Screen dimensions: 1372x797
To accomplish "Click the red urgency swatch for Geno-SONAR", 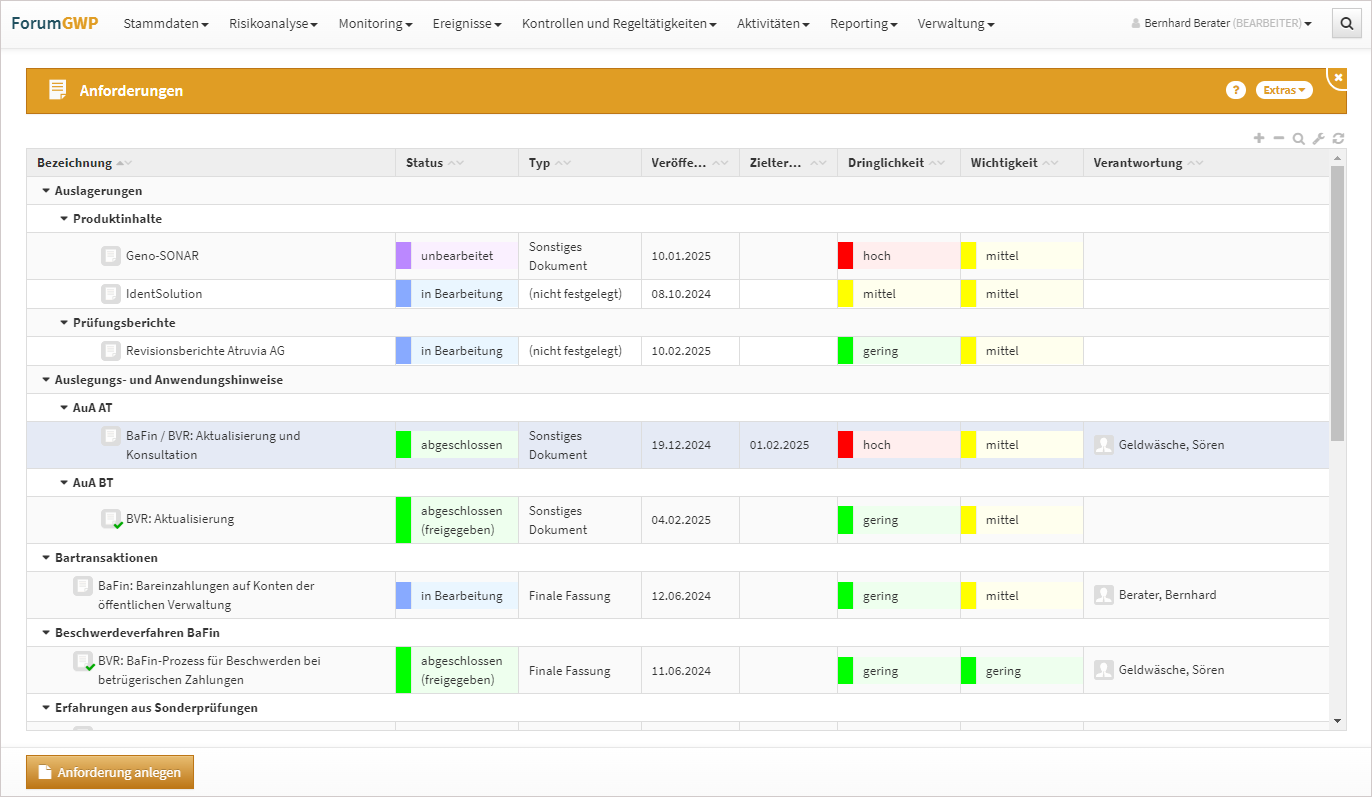I will [x=845, y=256].
